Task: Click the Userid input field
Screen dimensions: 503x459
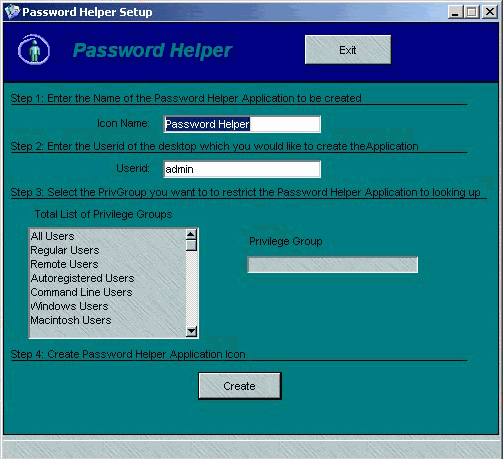Action: coord(242,169)
